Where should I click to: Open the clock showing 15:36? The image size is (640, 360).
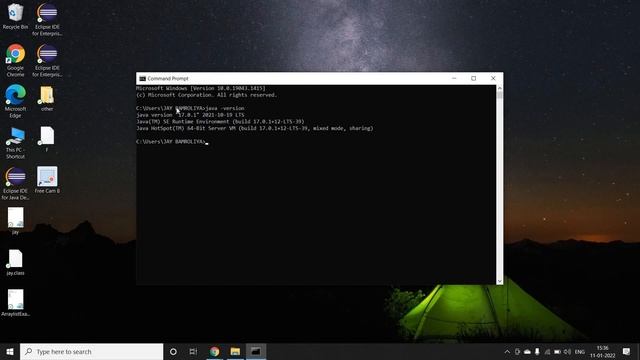[602, 351]
